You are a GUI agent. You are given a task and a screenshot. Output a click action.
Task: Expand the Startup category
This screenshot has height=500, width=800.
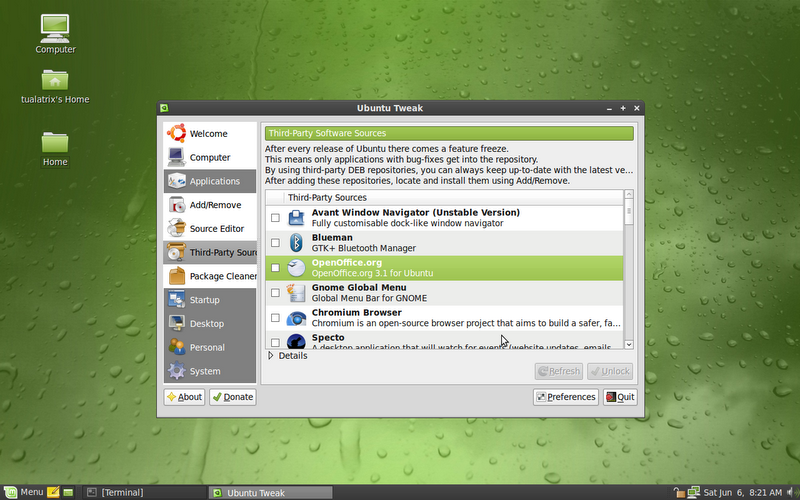coord(210,300)
